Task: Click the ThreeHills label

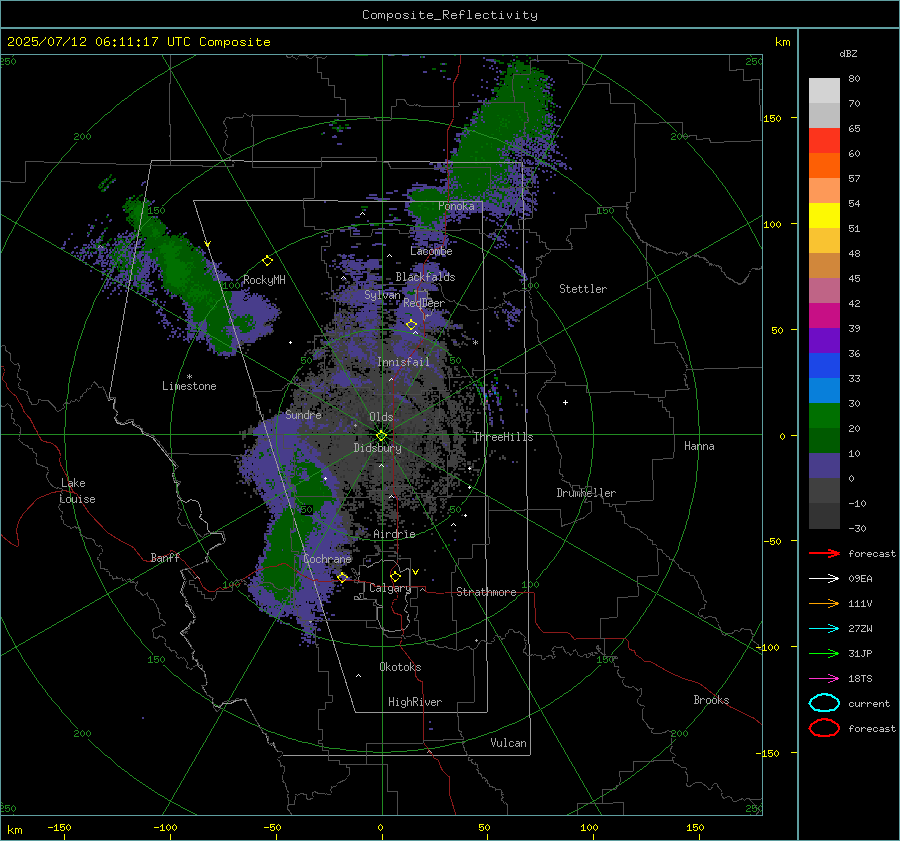Action: coord(503,437)
